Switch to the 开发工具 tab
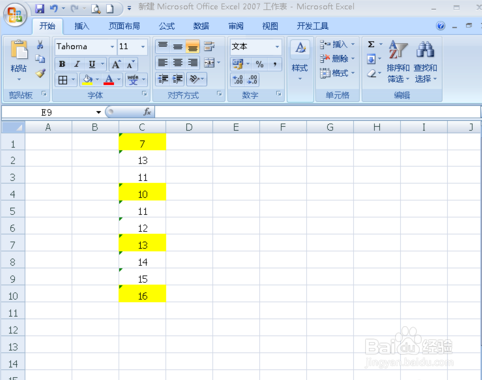 [312, 26]
